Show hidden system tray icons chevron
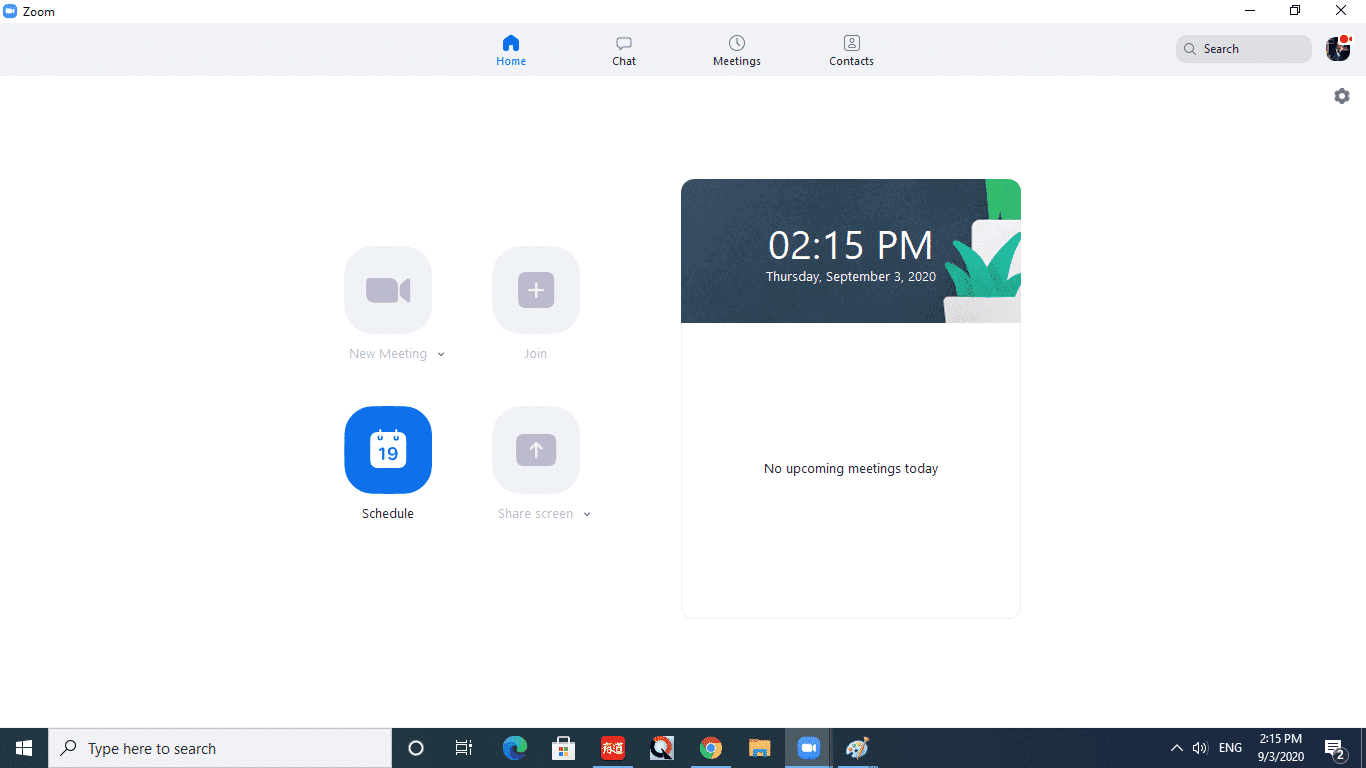This screenshot has width=1366, height=768. point(1176,748)
